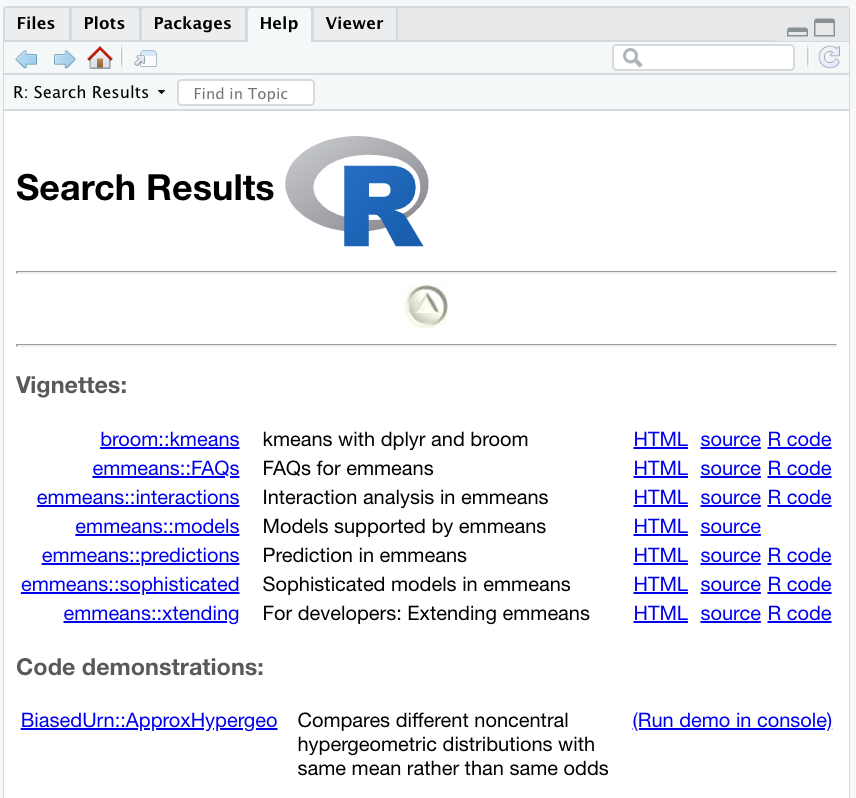The image size is (856, 798).
Task: Open the R: Search Results dropdown
Action: tap(90, 93)
